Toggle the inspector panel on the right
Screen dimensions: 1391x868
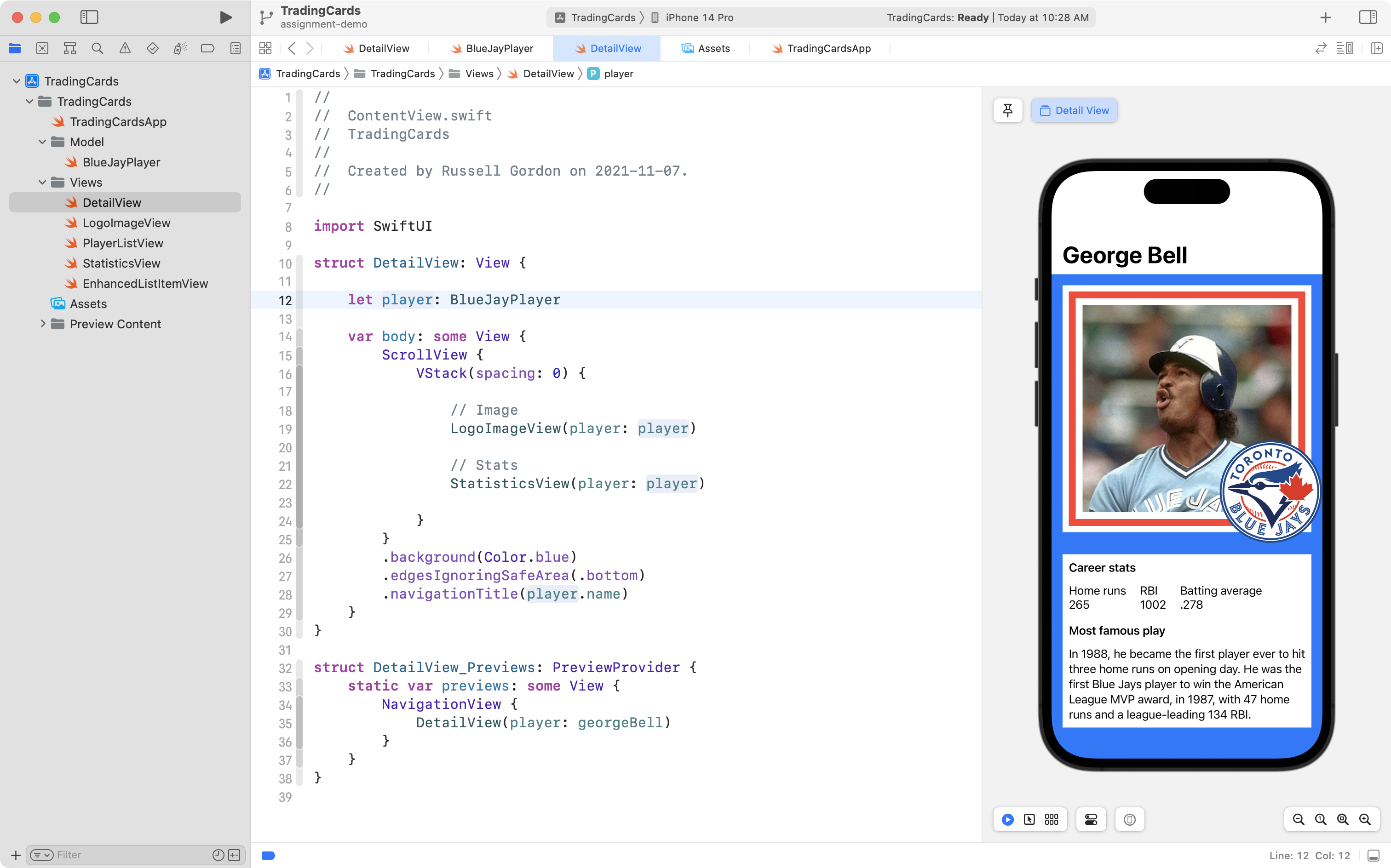click(1368, 17)
